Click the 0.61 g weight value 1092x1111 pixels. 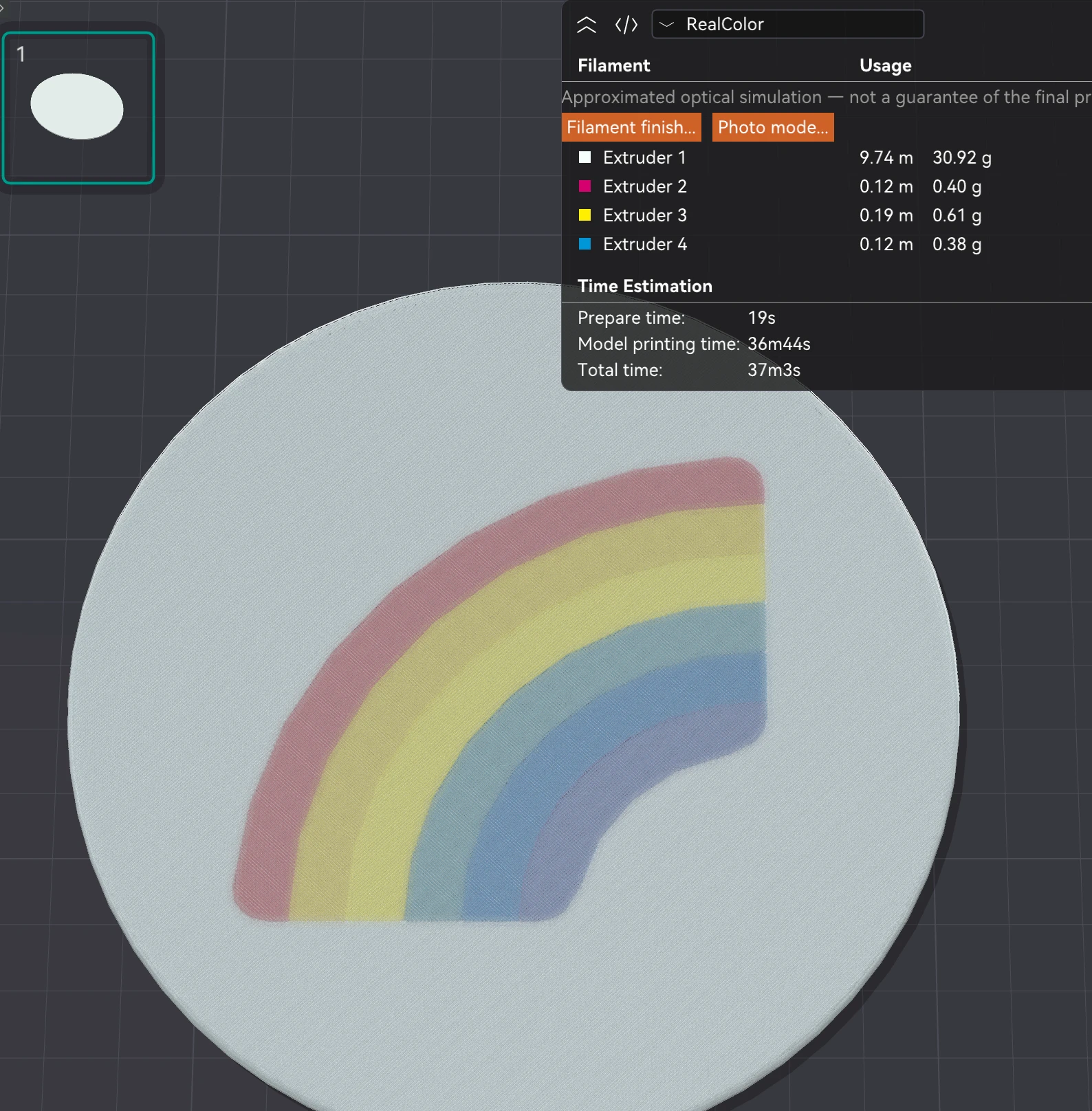(957, 215)
